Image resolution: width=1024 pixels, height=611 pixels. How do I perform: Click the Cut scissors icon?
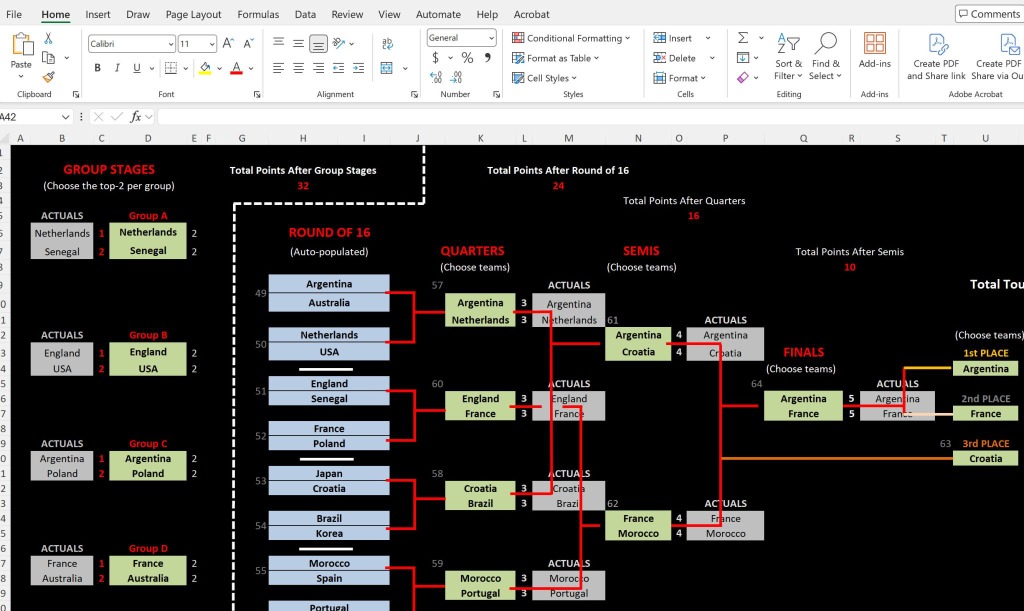(48, 39)
